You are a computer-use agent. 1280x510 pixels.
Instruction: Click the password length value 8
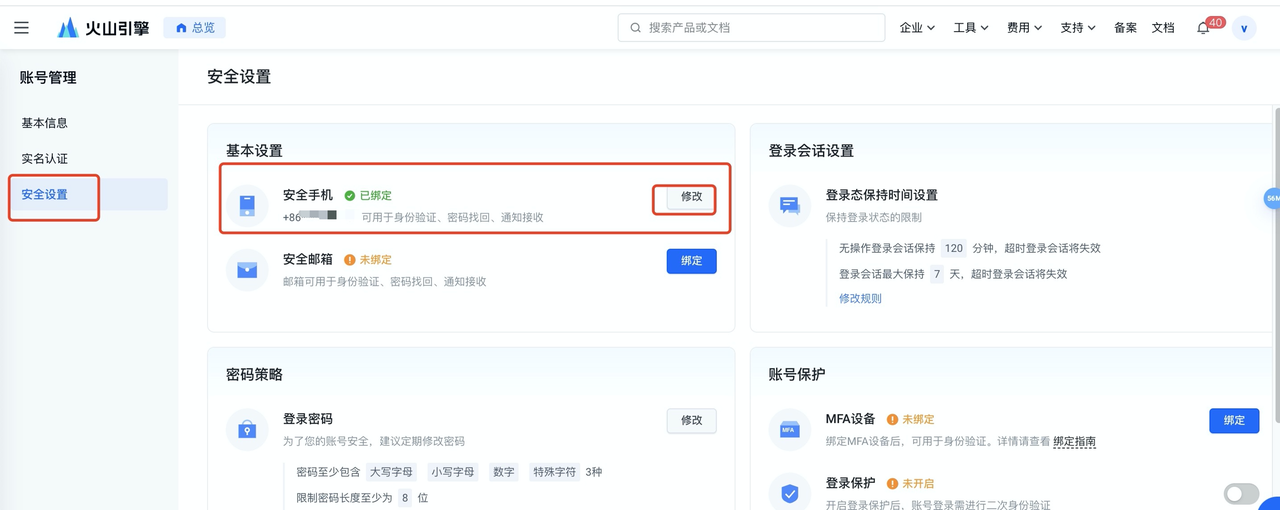point(405,498)
